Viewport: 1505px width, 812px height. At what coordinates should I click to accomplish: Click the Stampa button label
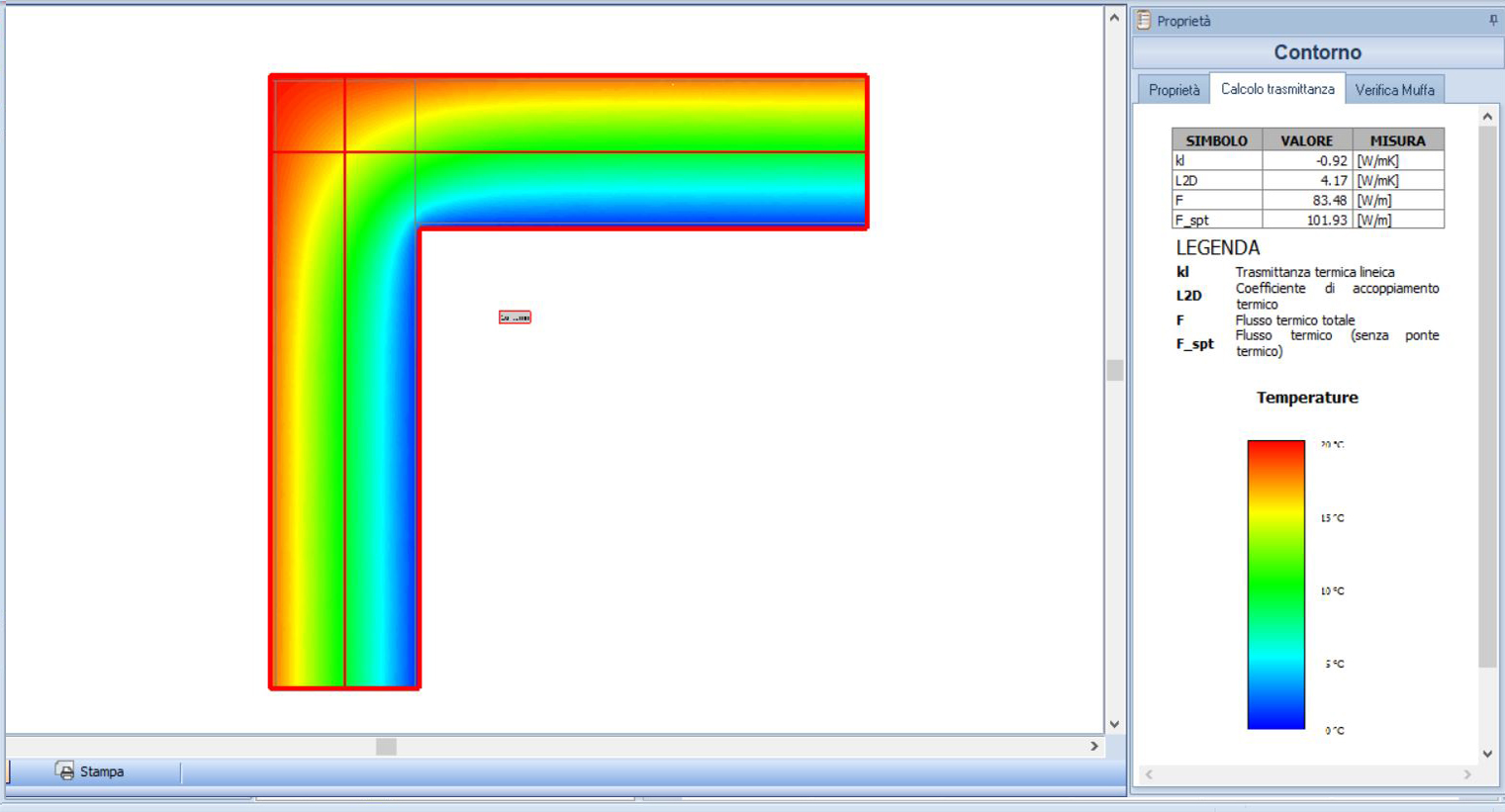[x=102, y=771]
